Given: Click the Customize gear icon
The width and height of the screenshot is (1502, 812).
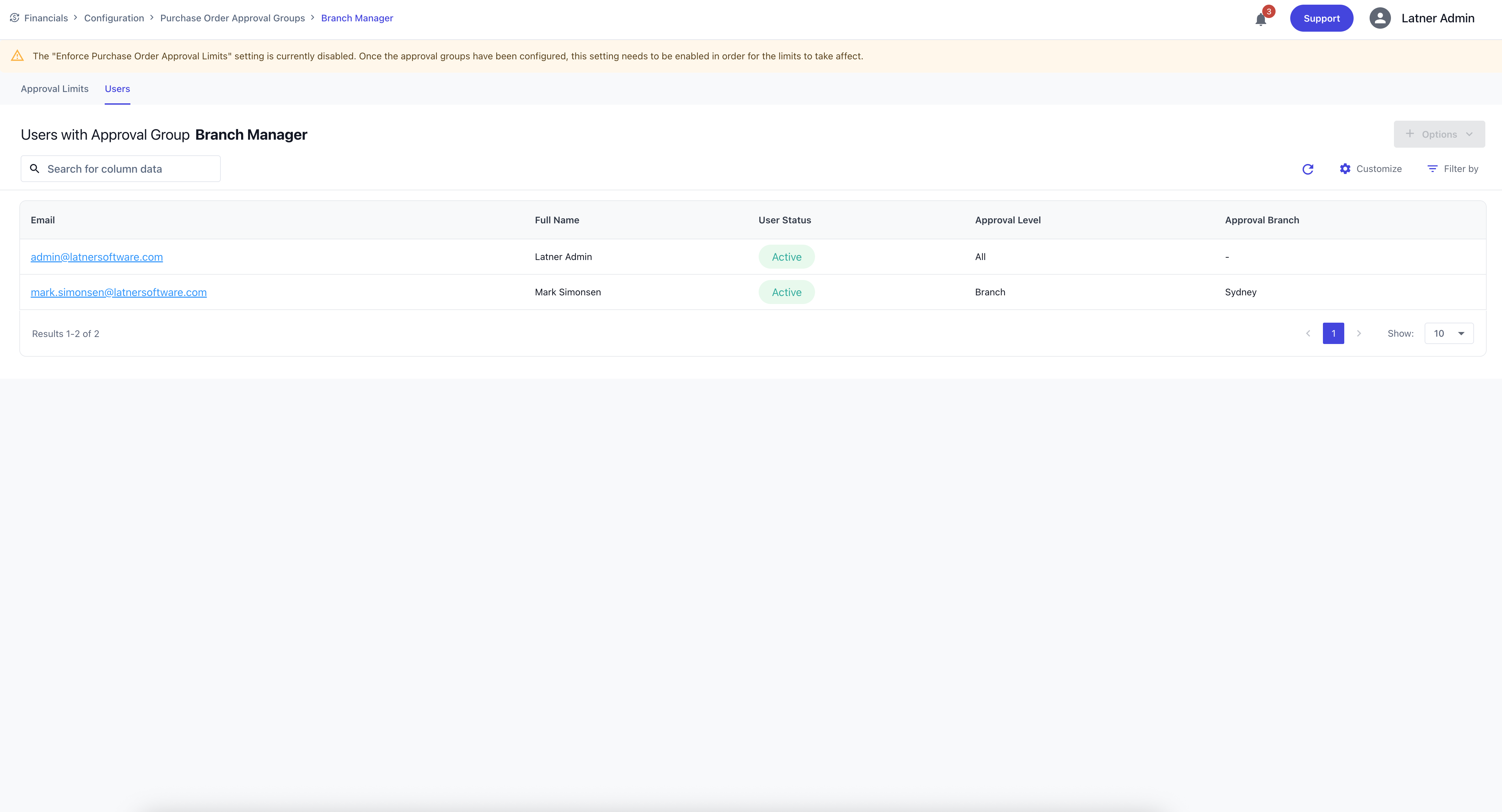Looking at the screenshot, I should 1345,169.
